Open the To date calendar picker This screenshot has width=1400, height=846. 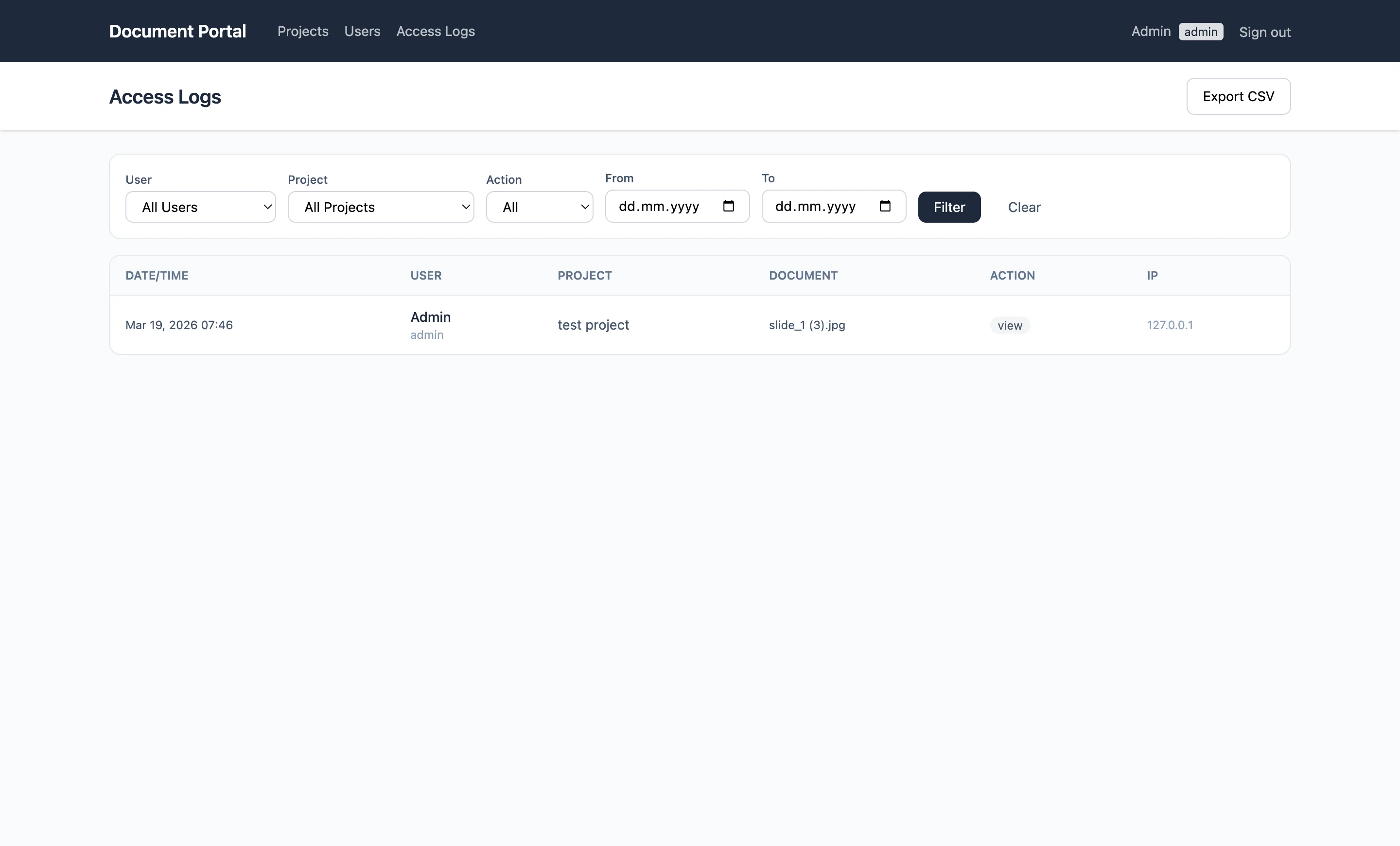(x=885, y=206)
